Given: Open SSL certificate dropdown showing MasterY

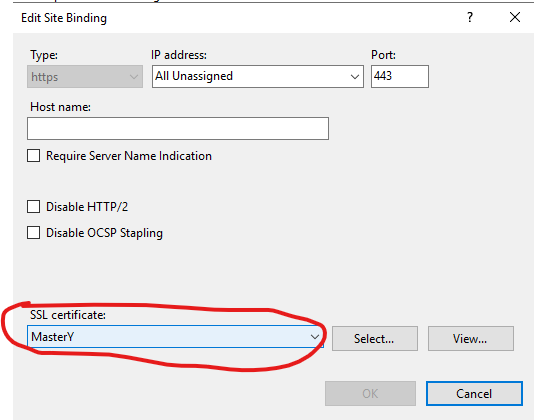Looking at the screenshot, I should 175,337.
